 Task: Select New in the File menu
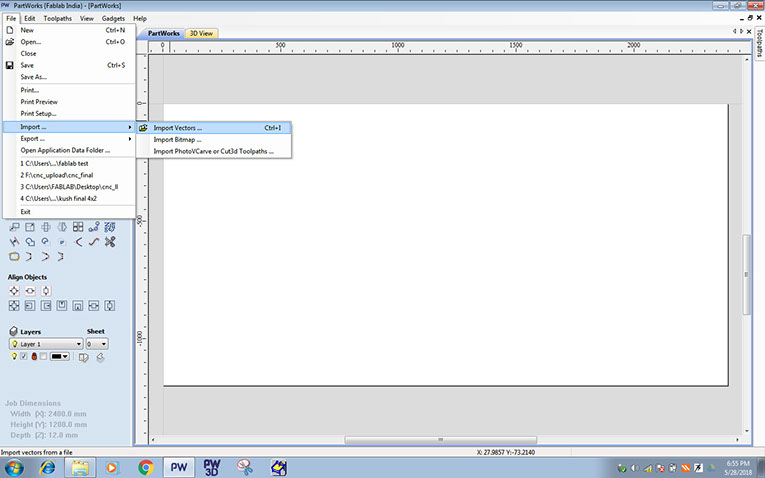[69, 30]
